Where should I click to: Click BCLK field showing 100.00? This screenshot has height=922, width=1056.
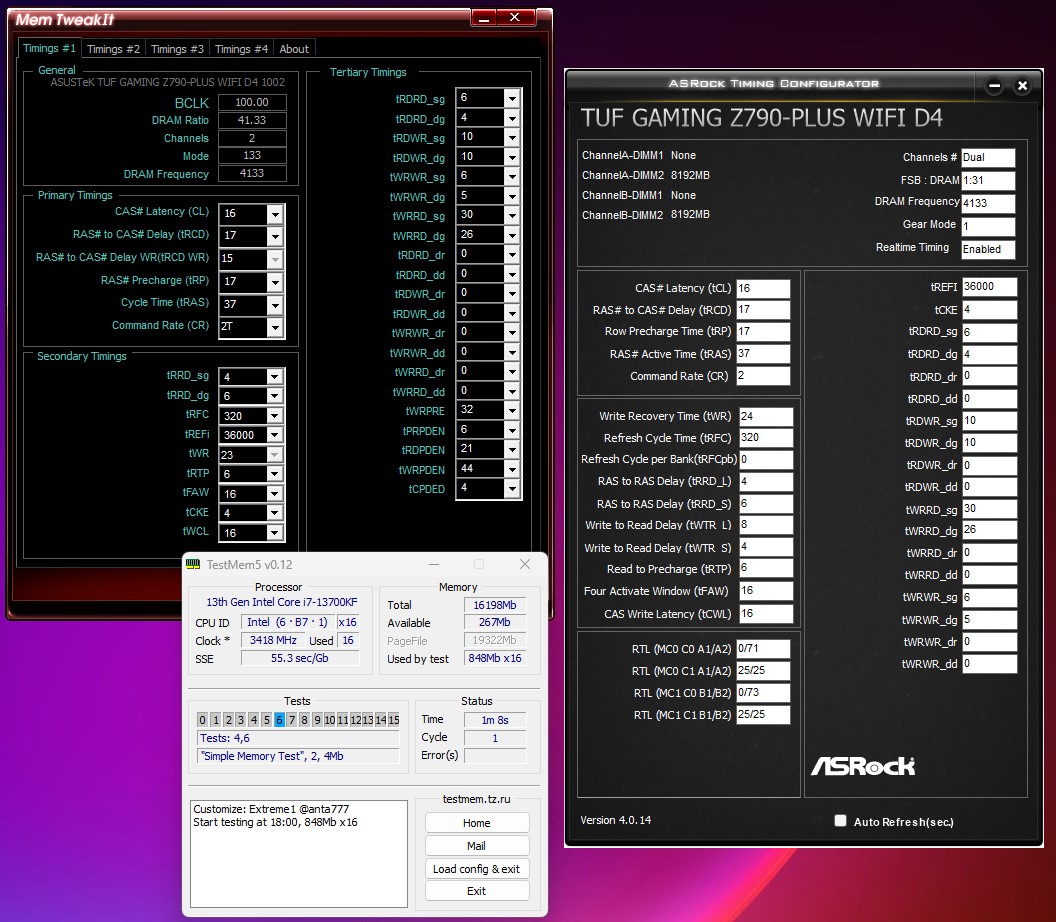click(x=252, y=102)
